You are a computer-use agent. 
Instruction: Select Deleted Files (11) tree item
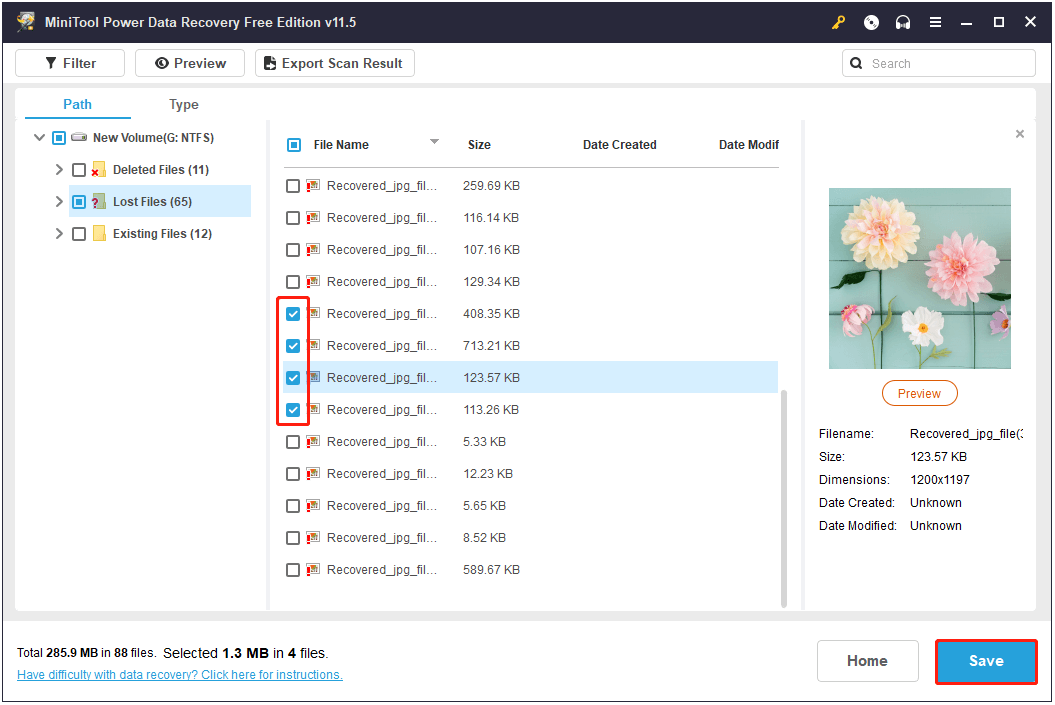click(x=161, y=170)
